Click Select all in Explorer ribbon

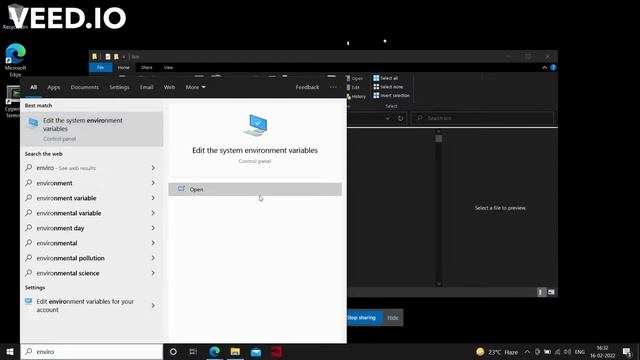pyautogui.click(x=386, y=78)
